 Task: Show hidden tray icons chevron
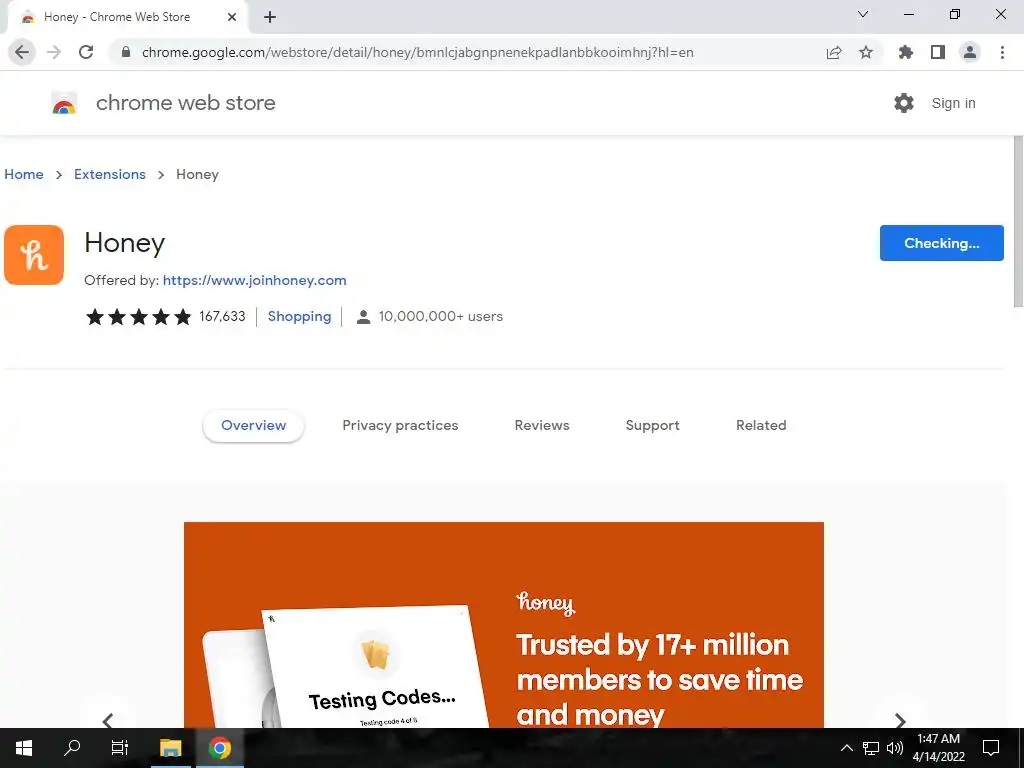point(846,748)
